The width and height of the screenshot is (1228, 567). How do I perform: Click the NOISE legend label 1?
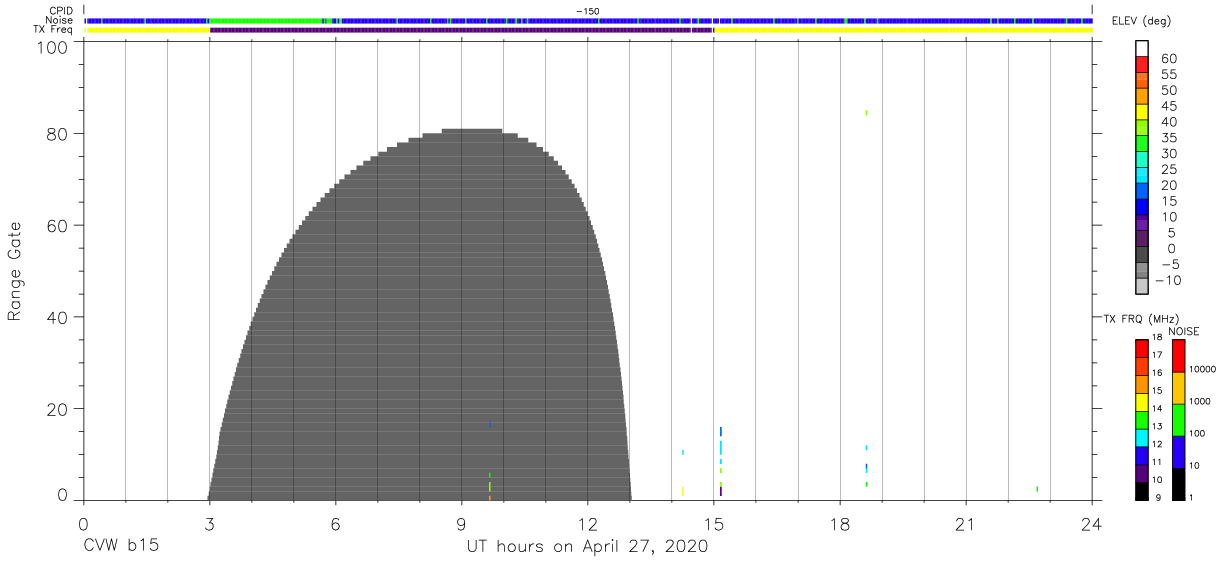pos(1192,497)
